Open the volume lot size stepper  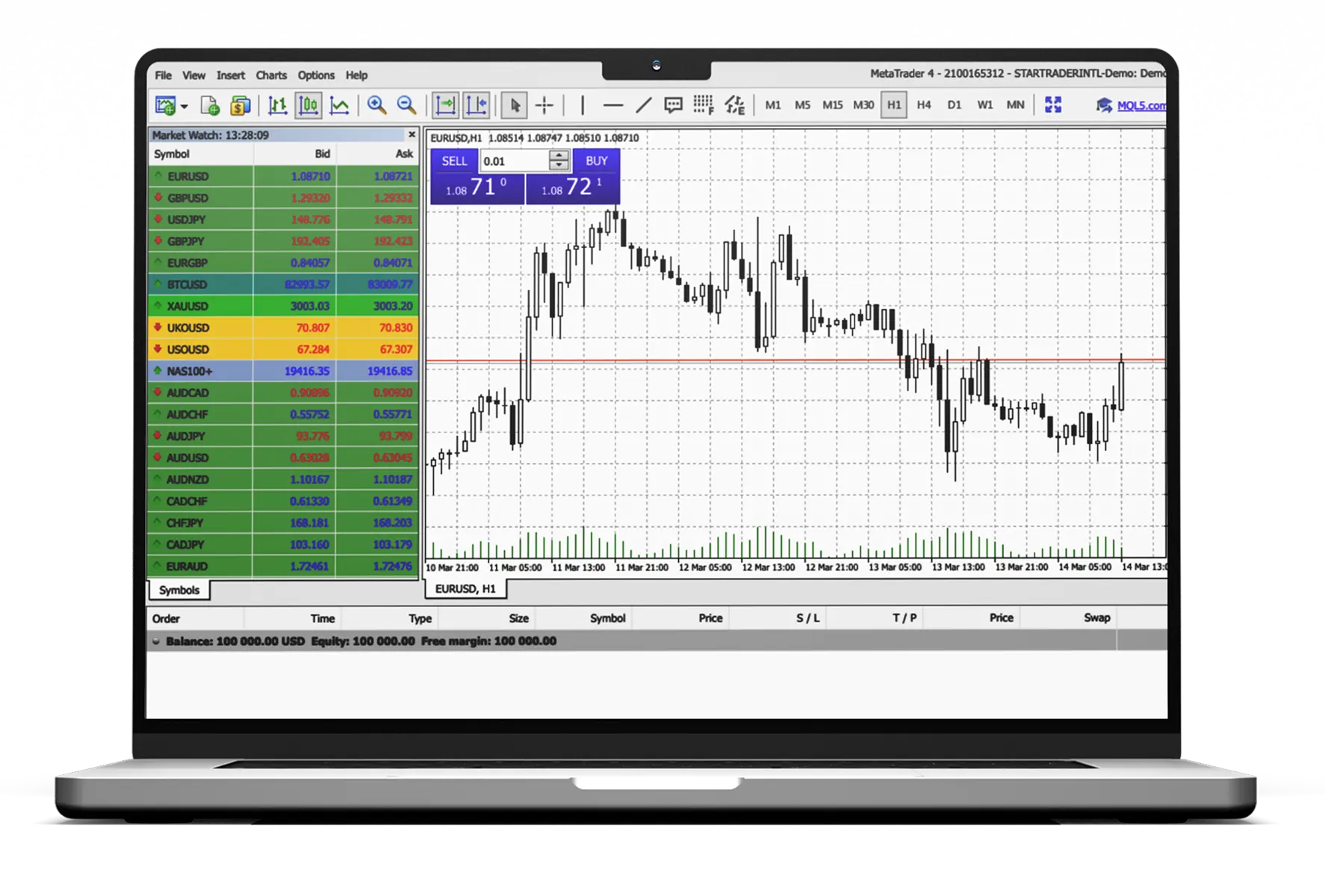(557, 161)
